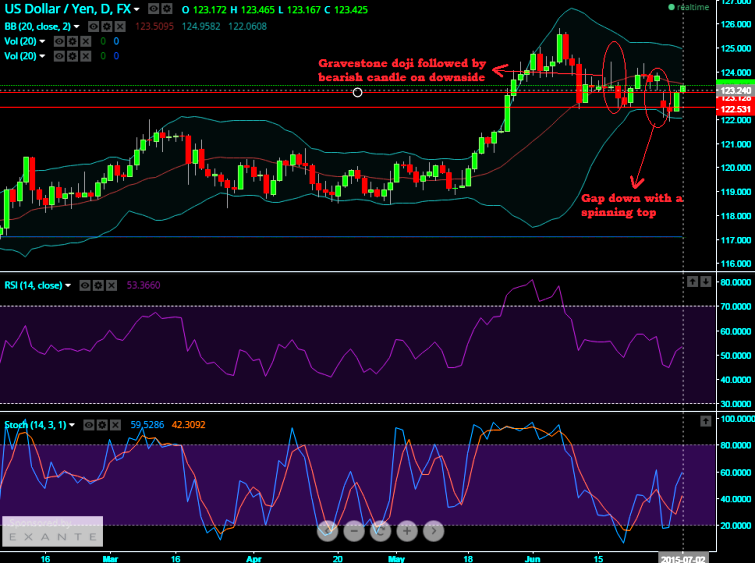The height and width of the screenshot is (563, 755).
Task: Select the current price label 123.240
Action: tap(735, 90)
